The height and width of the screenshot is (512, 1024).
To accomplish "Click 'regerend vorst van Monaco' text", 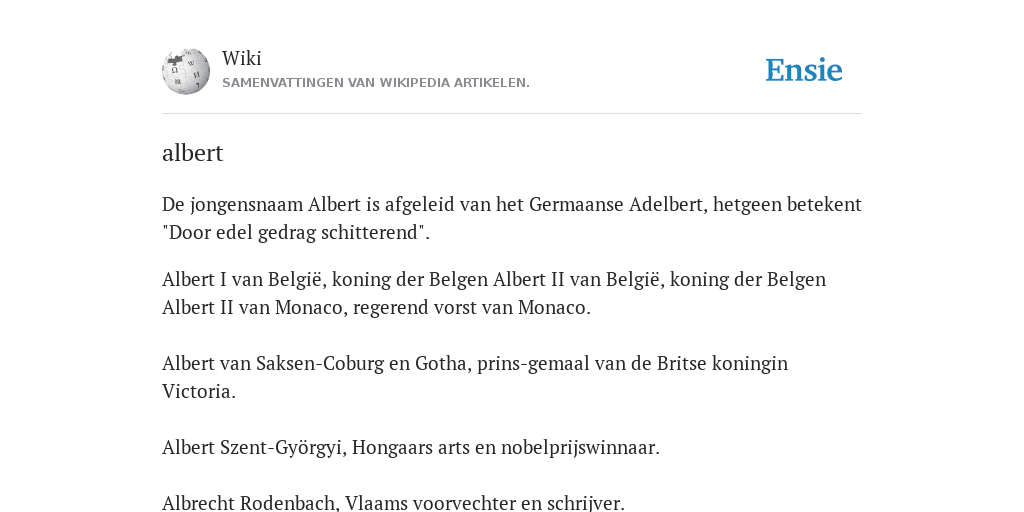I will point(469,308).
